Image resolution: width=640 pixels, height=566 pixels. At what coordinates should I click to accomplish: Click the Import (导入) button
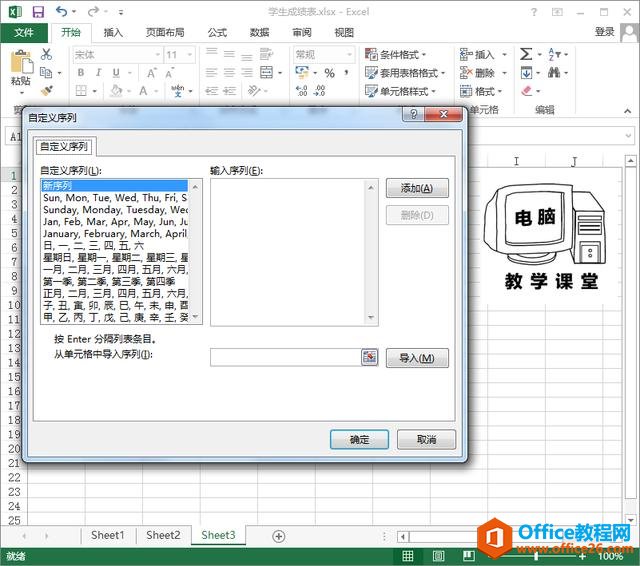(x=417, y=358)
